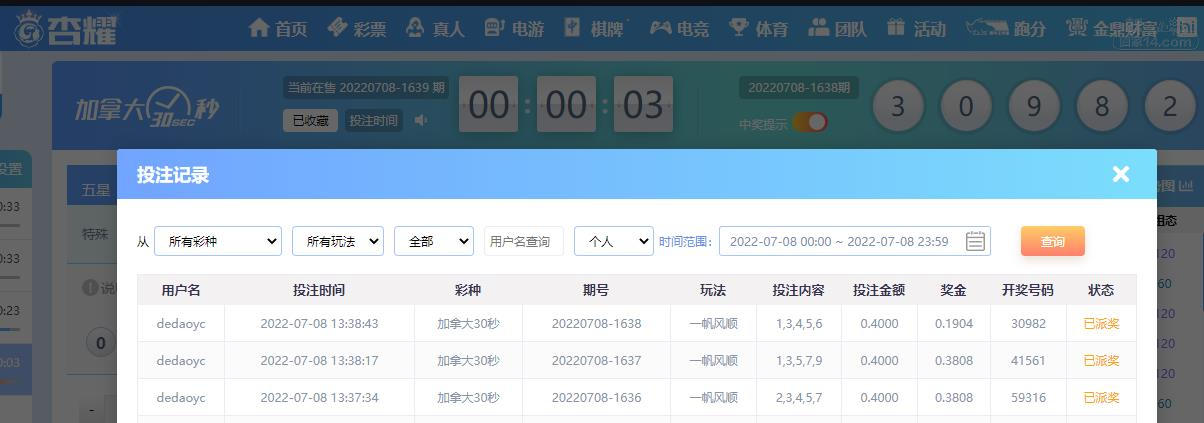Go to 首页 via the home icon
This screenshot has height=423, width=1204.
[x=278, y=28]
